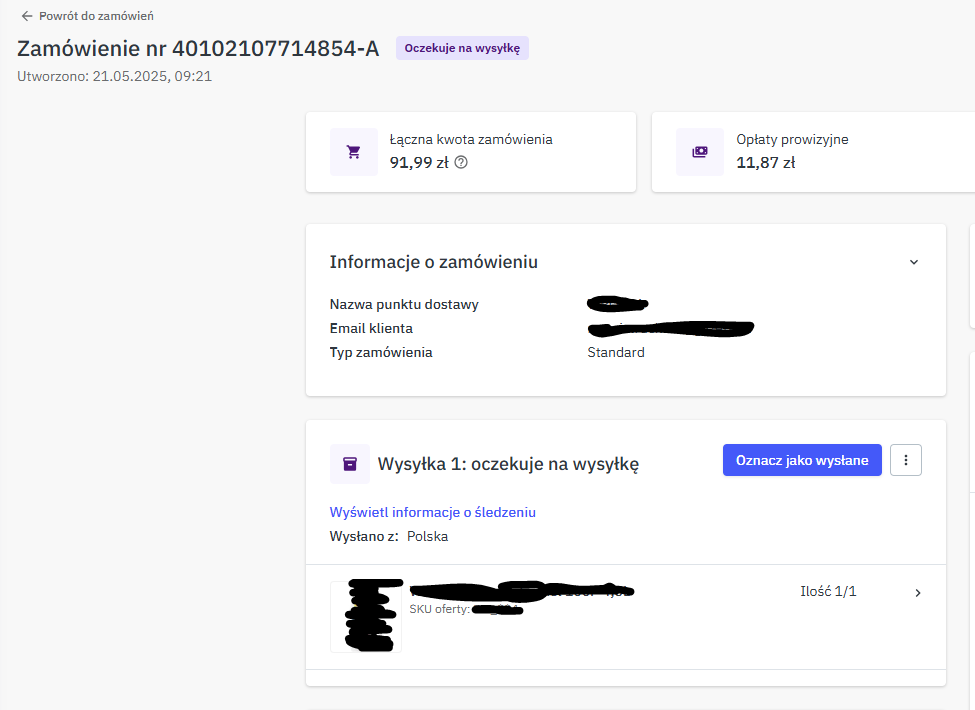This screenshot has width=975, height=710.
Task: Click the shipment box icon
Action: point(350,464)
